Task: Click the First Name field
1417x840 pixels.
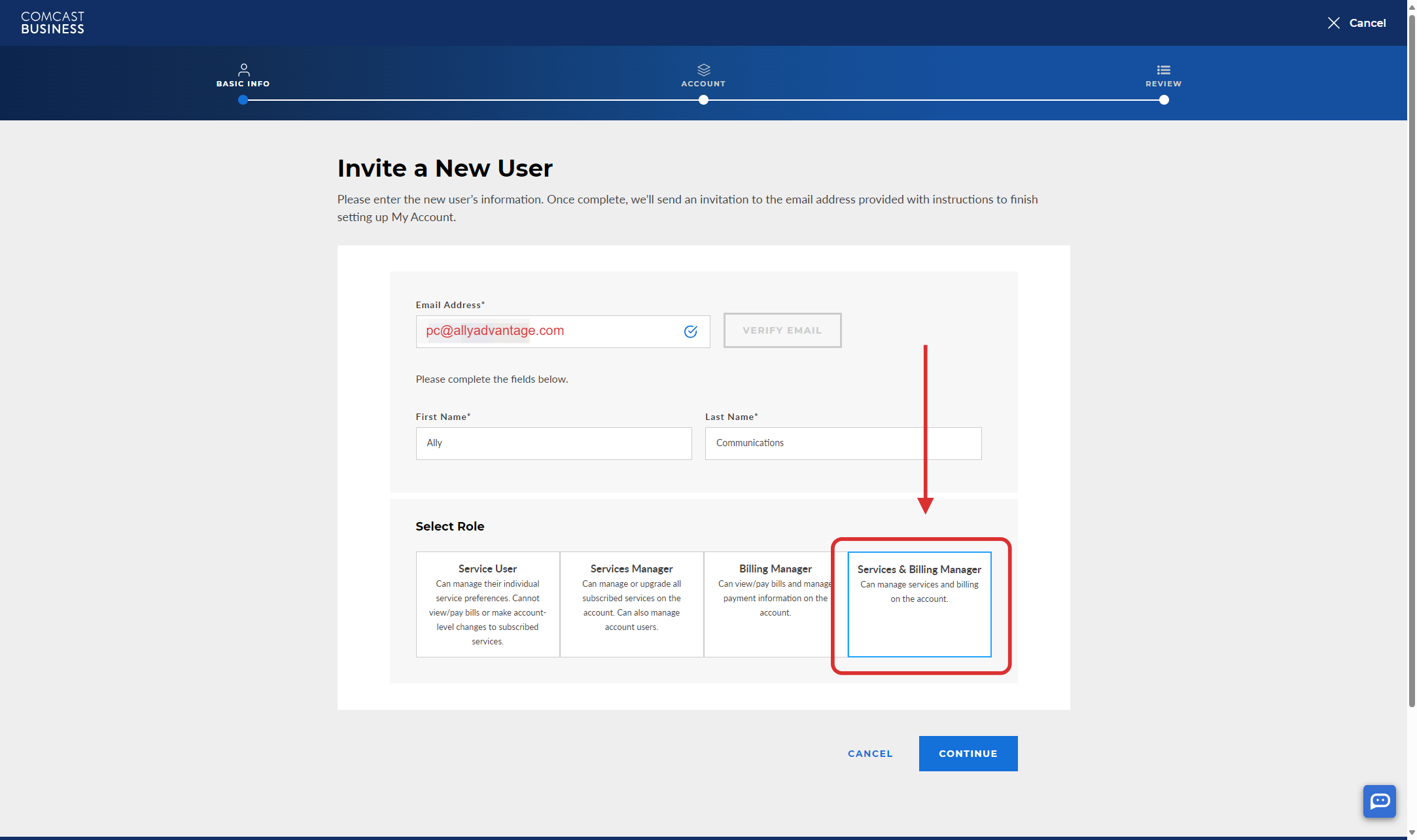Action: [x=553, y=443]
